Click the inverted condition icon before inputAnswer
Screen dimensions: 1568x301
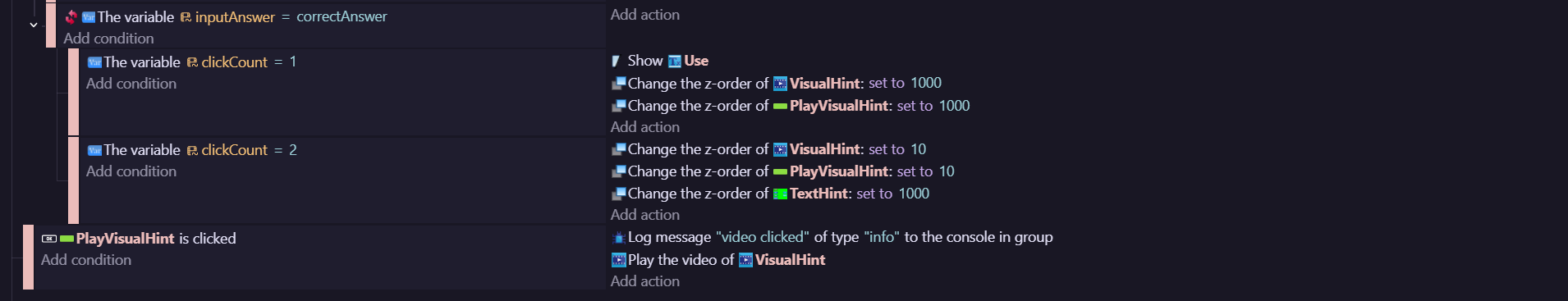(71, 16)
